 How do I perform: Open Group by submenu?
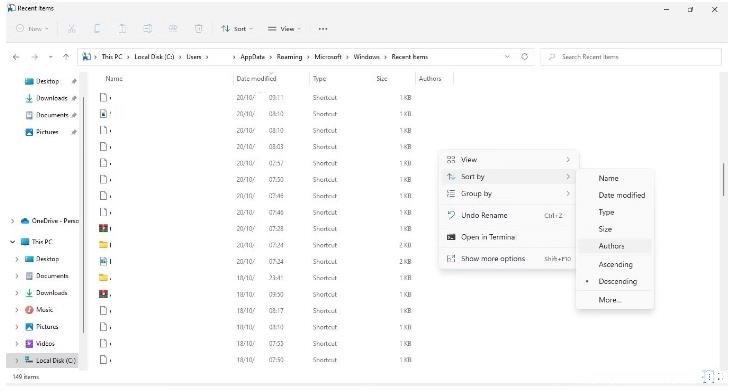(508, 194)
